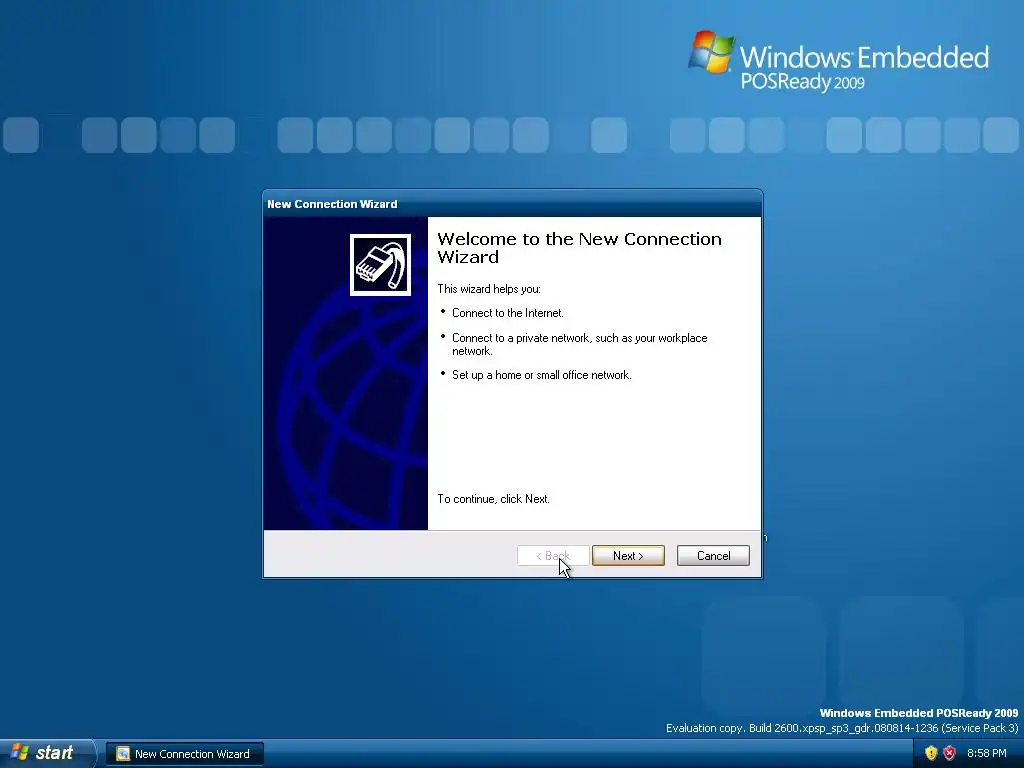The image size is (1024, 768).
Task: Click the Next button in the wizard
Action: tap(628, 556)
